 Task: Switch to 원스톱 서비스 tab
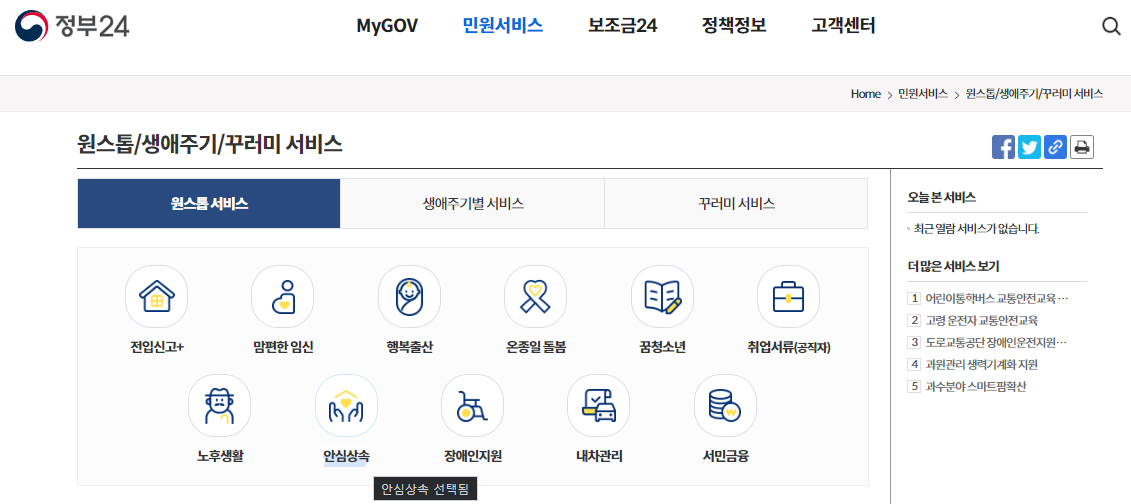tap(209, 203)
